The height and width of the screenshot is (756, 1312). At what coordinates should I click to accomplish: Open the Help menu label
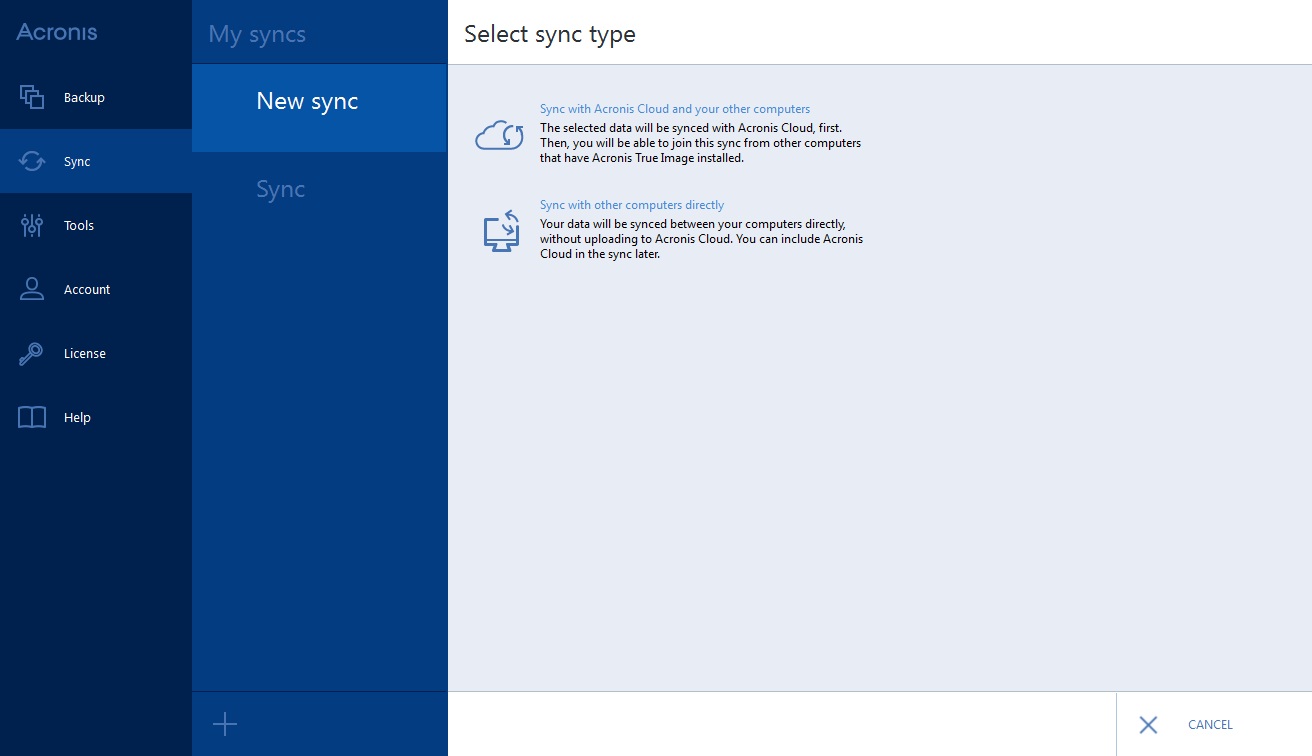pos(77,418)
